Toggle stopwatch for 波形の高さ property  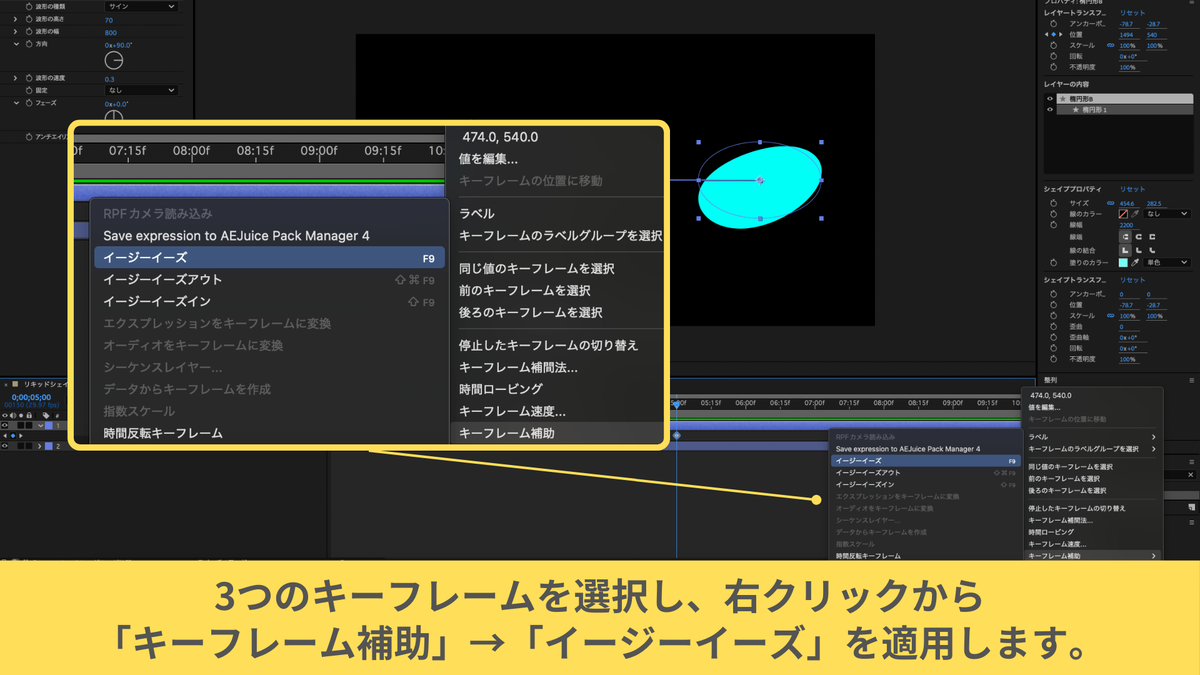pyautogui.click(x=29, y=20)
